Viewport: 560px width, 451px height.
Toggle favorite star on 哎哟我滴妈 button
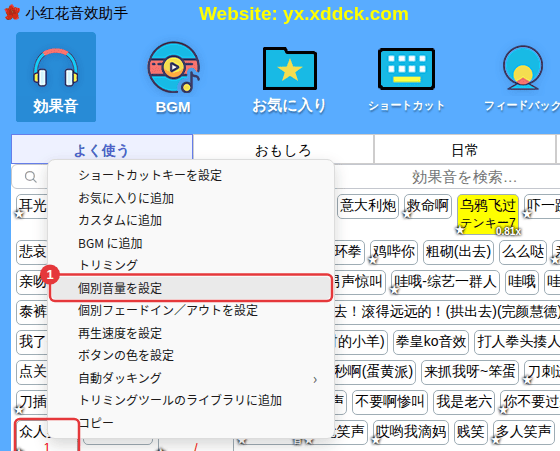click(x=376, y=440)
